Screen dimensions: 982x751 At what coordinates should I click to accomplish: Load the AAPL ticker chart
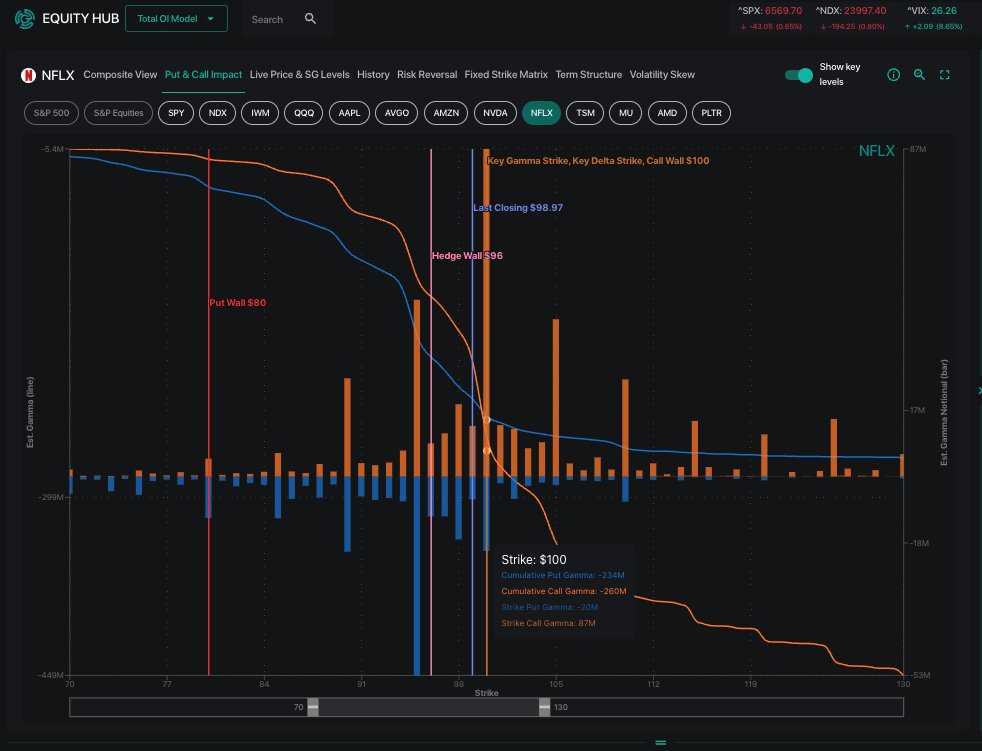[348, 113]
